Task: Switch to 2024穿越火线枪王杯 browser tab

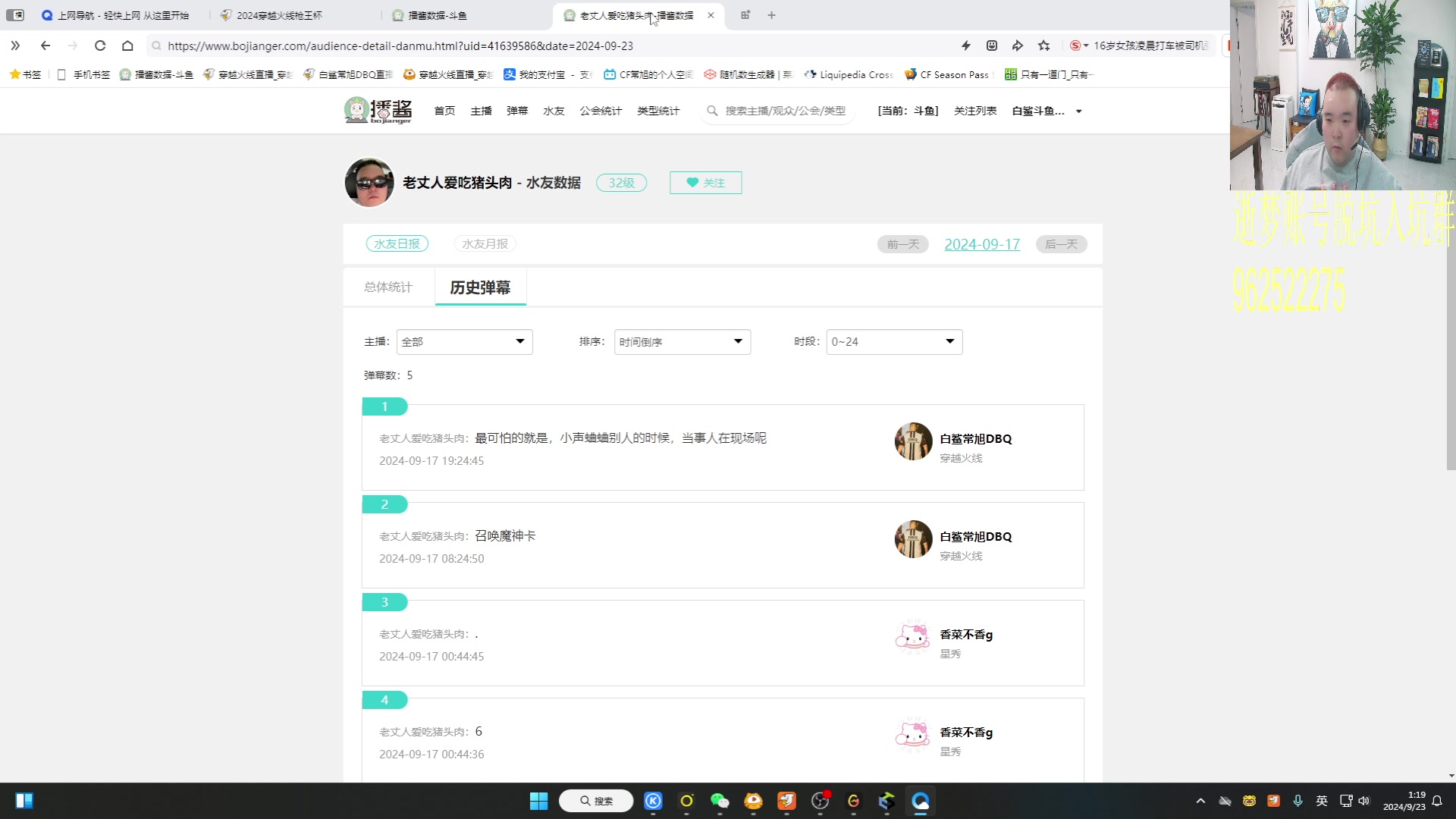Action: coord(279,15)
